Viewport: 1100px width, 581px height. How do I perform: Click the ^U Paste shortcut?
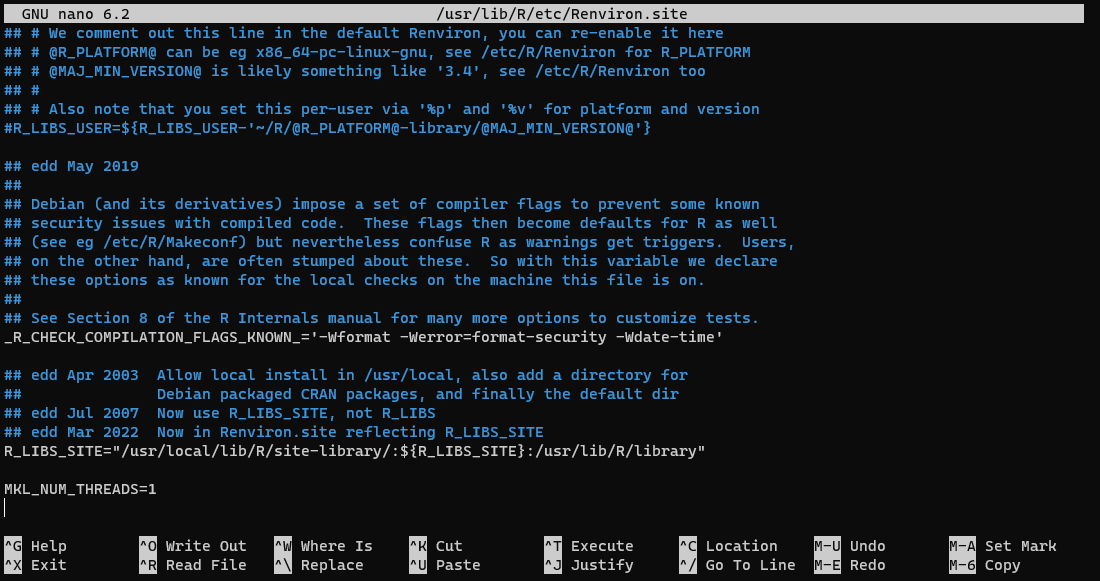click(x=445, y=565)
